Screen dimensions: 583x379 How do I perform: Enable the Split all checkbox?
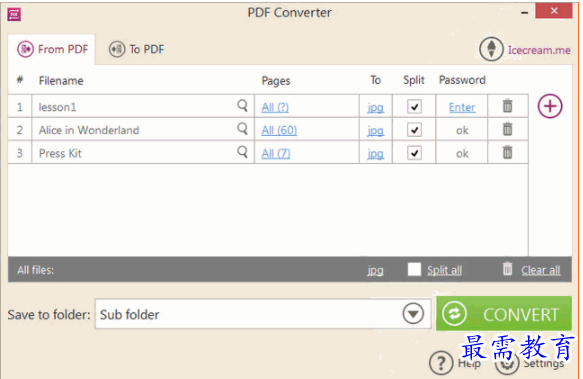tap(414, 269)
